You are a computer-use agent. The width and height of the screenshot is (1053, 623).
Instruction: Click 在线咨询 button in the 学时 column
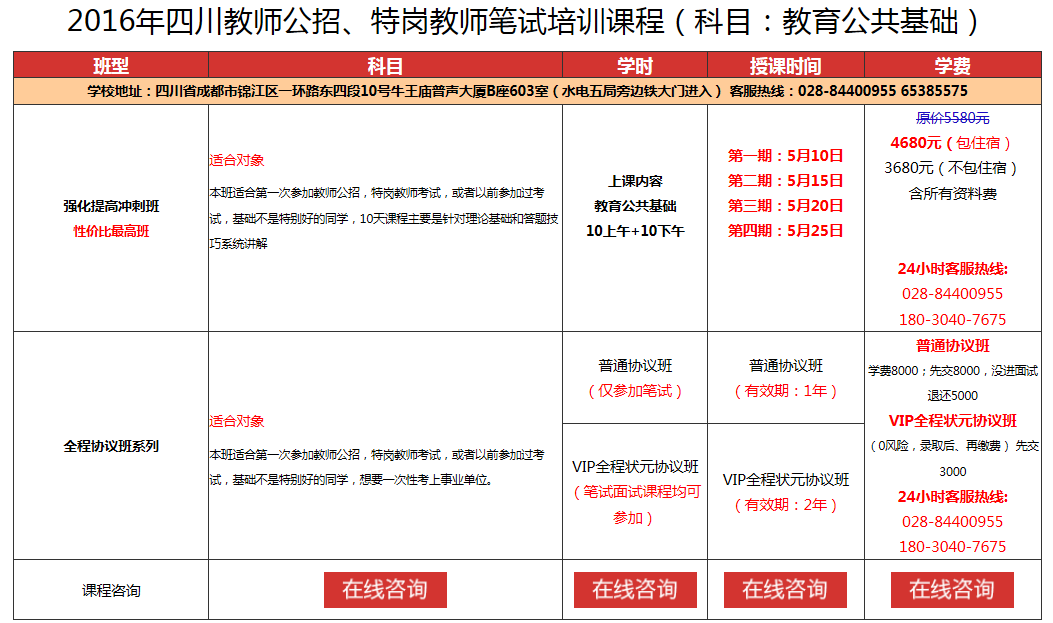634,589
